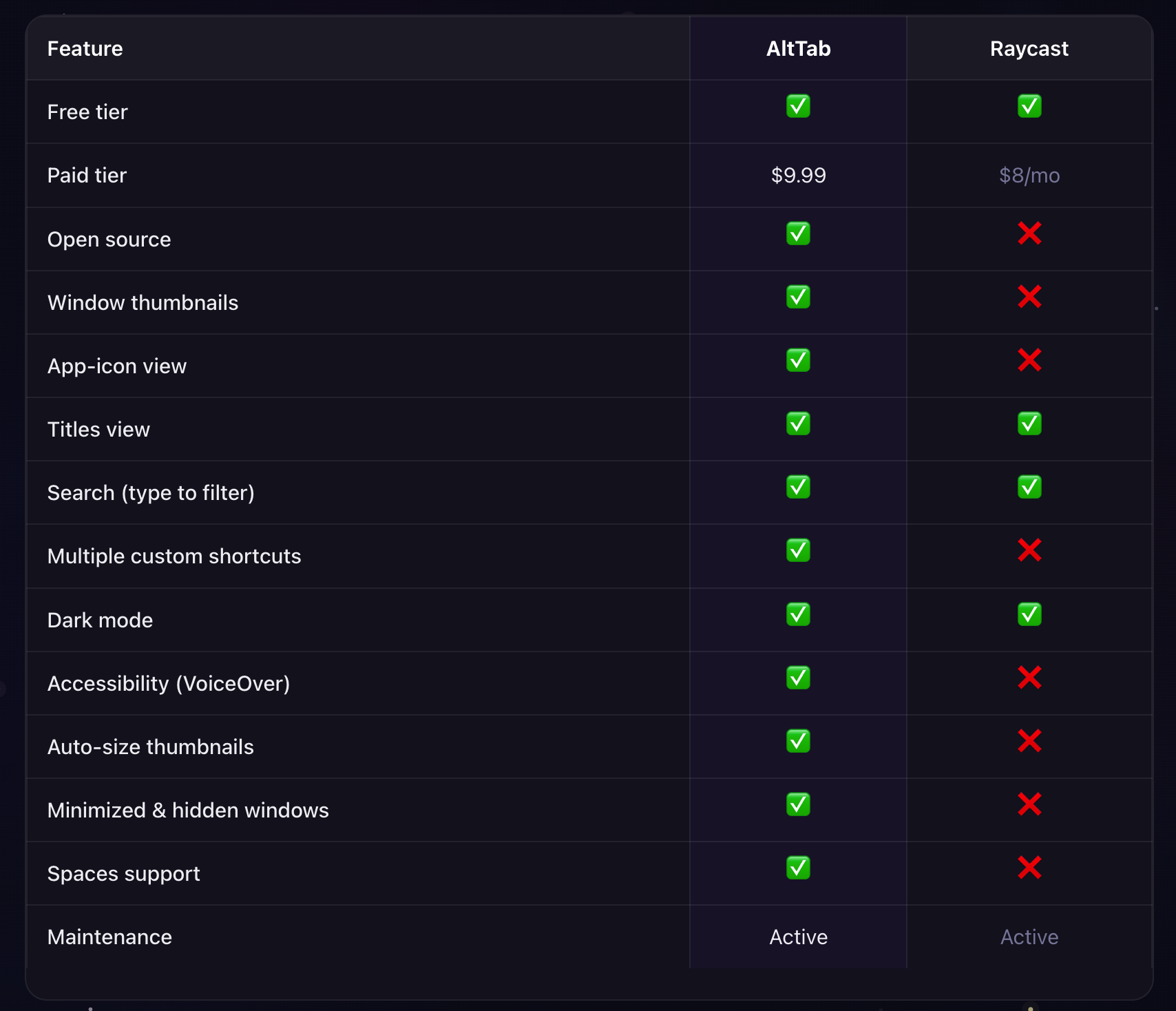
Task: Click the Titles view row label
Action: click(x=98, y=430)
